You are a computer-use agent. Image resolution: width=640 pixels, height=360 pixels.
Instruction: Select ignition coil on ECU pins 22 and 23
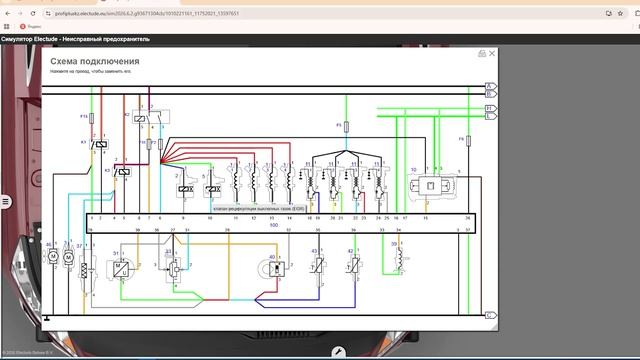point(356,184)
